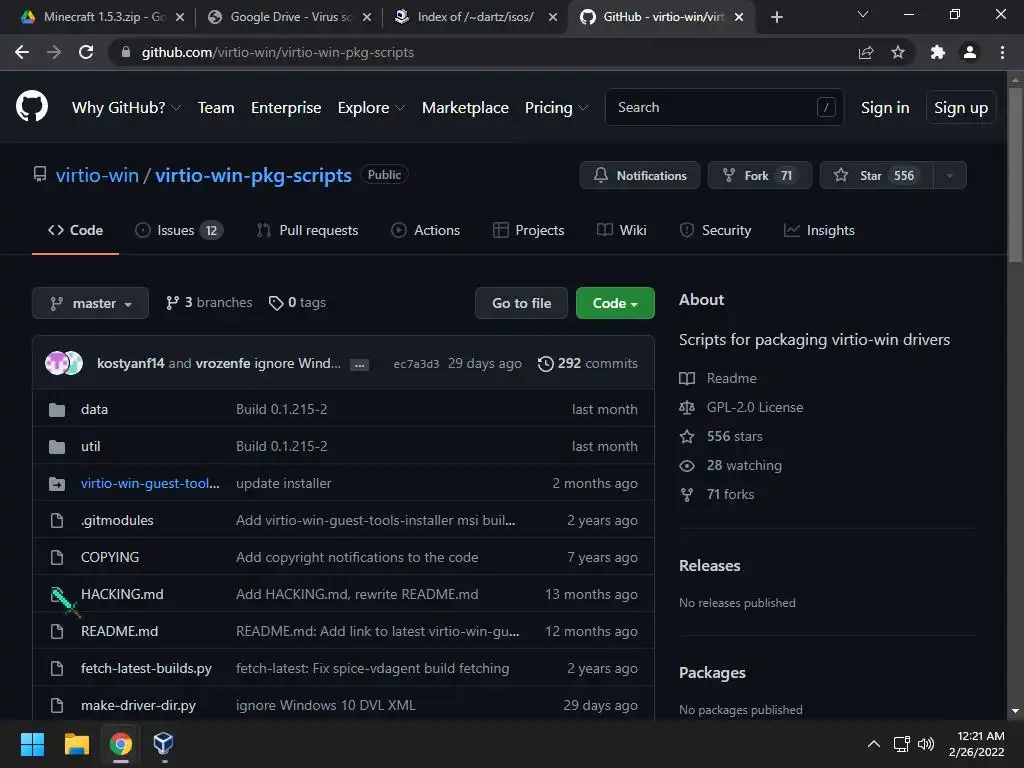Screen dimensions: 1024x768
Task: Open Enterprise in GitHub header
Action: pyautogui.click(x=286, y=108)
